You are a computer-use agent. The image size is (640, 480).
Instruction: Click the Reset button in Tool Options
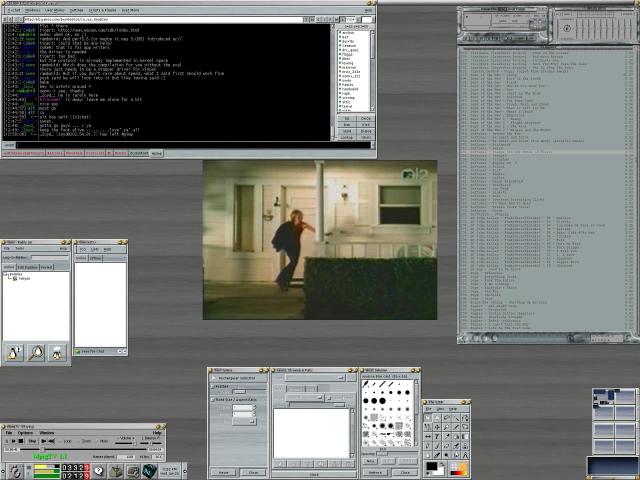tap(223, 473)
